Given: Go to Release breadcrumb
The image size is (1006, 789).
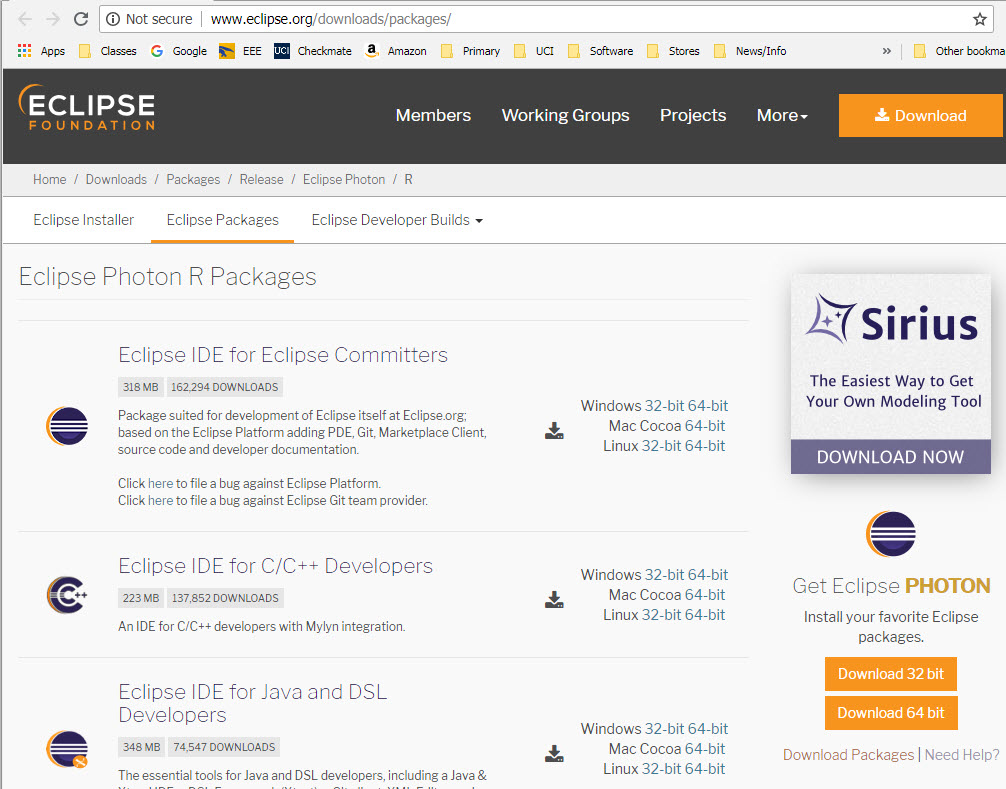Looking at the screenshot, I should (261, 180).
